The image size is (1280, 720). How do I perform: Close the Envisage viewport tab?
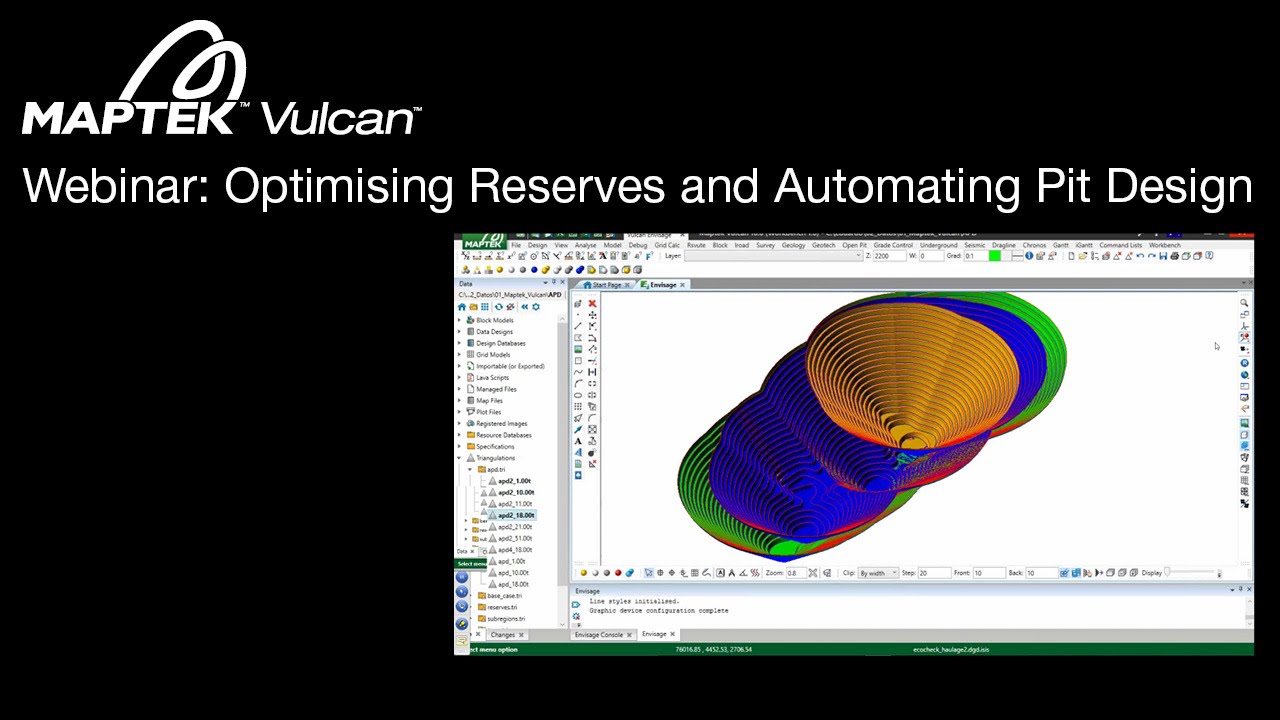[683, 285]
